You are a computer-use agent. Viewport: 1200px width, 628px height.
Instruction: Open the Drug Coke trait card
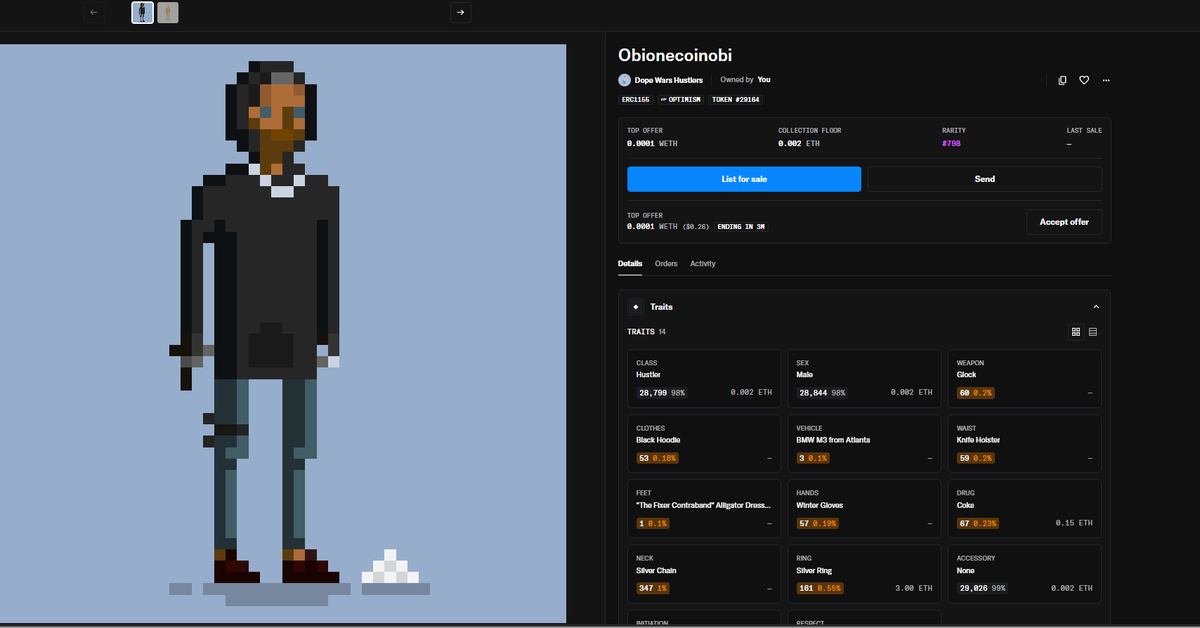tap(1024, 510)
